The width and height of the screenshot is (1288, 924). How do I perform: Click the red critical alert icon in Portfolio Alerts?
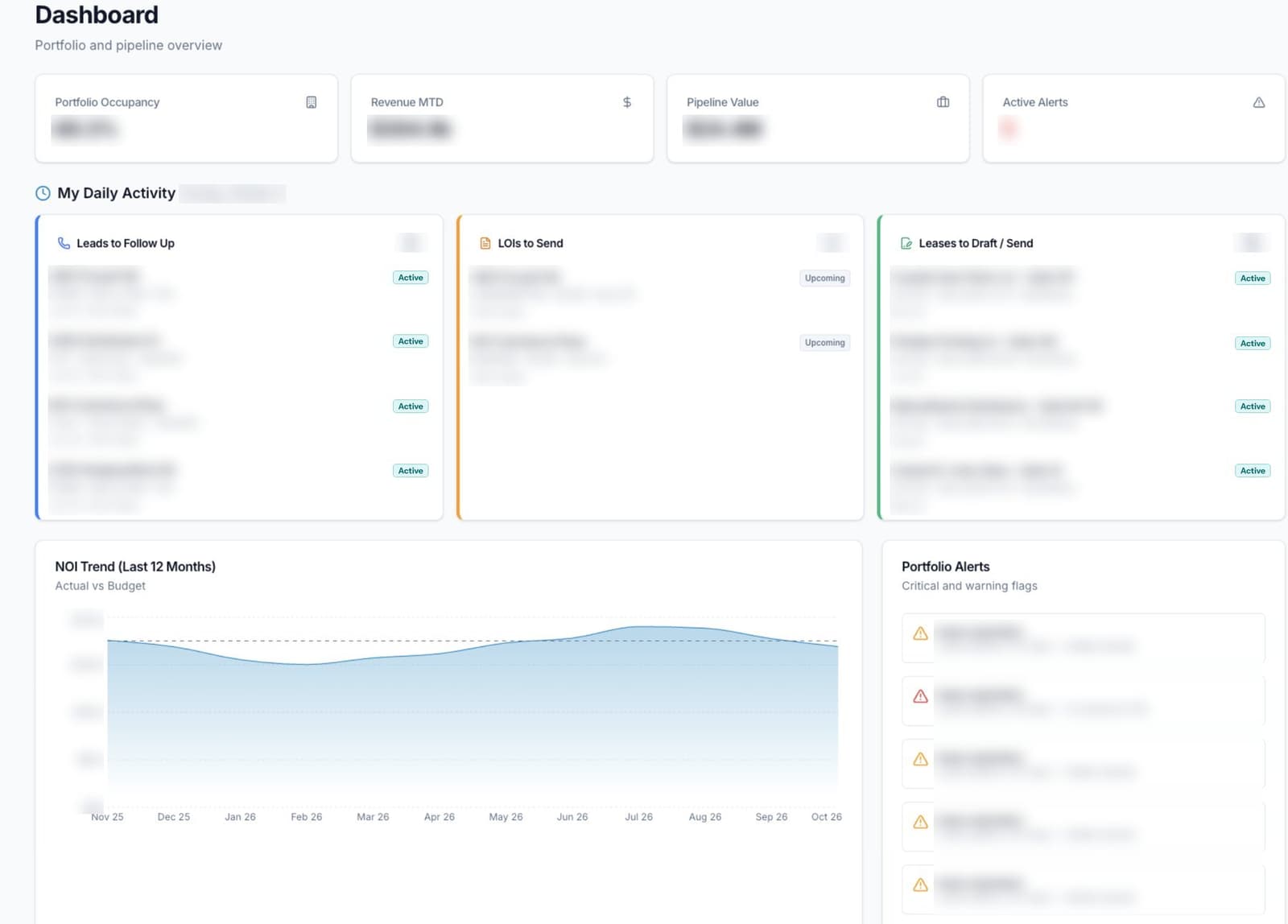click(x=921, y=696)
